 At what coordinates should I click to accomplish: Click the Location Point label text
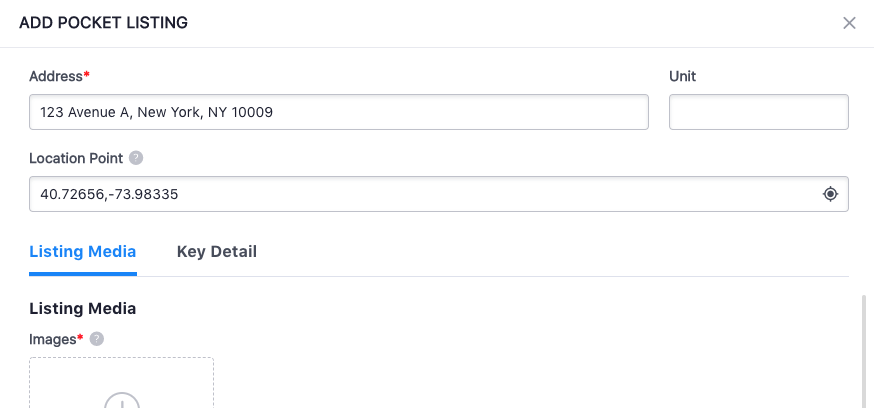click(x=76, y=158)
